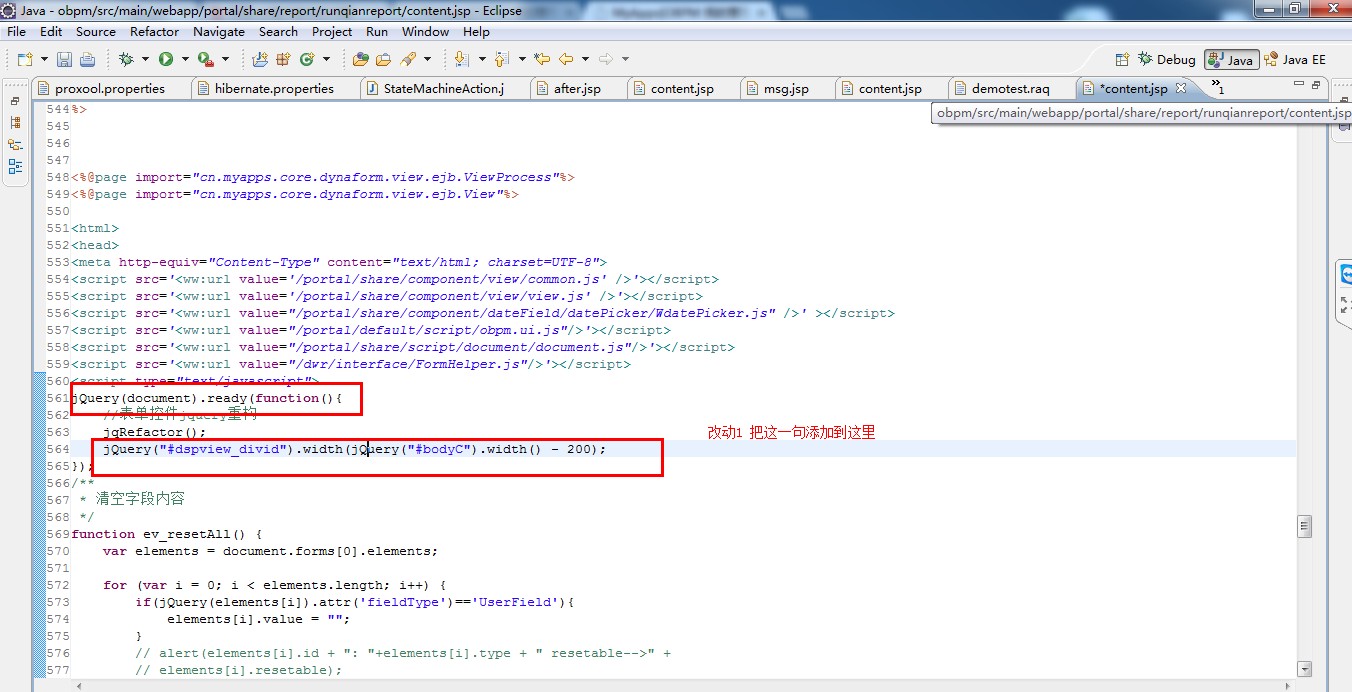
Task: Click the Run External Tools icon
Action: click(x=206, y=59)
